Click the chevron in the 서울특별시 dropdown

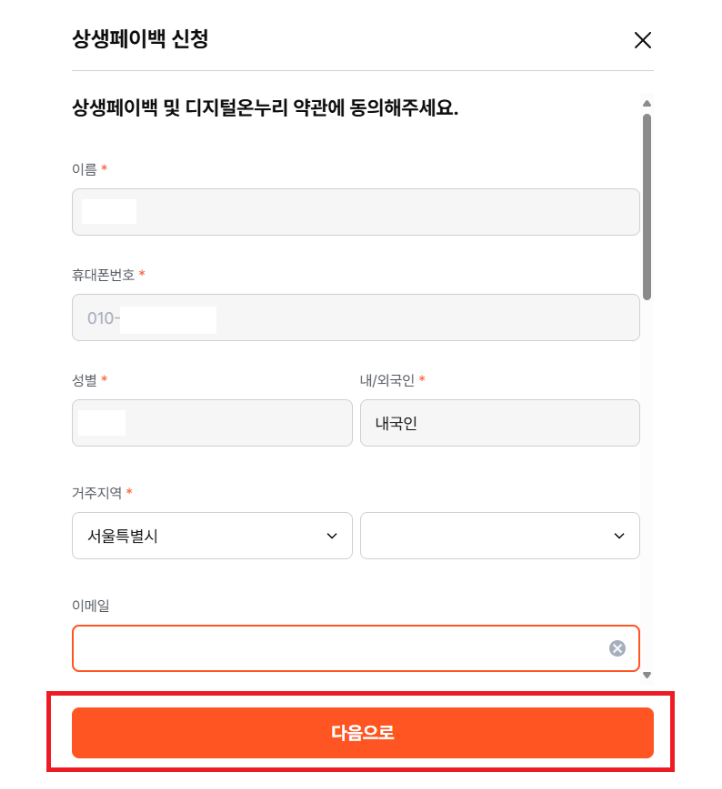tap(332, 536)
